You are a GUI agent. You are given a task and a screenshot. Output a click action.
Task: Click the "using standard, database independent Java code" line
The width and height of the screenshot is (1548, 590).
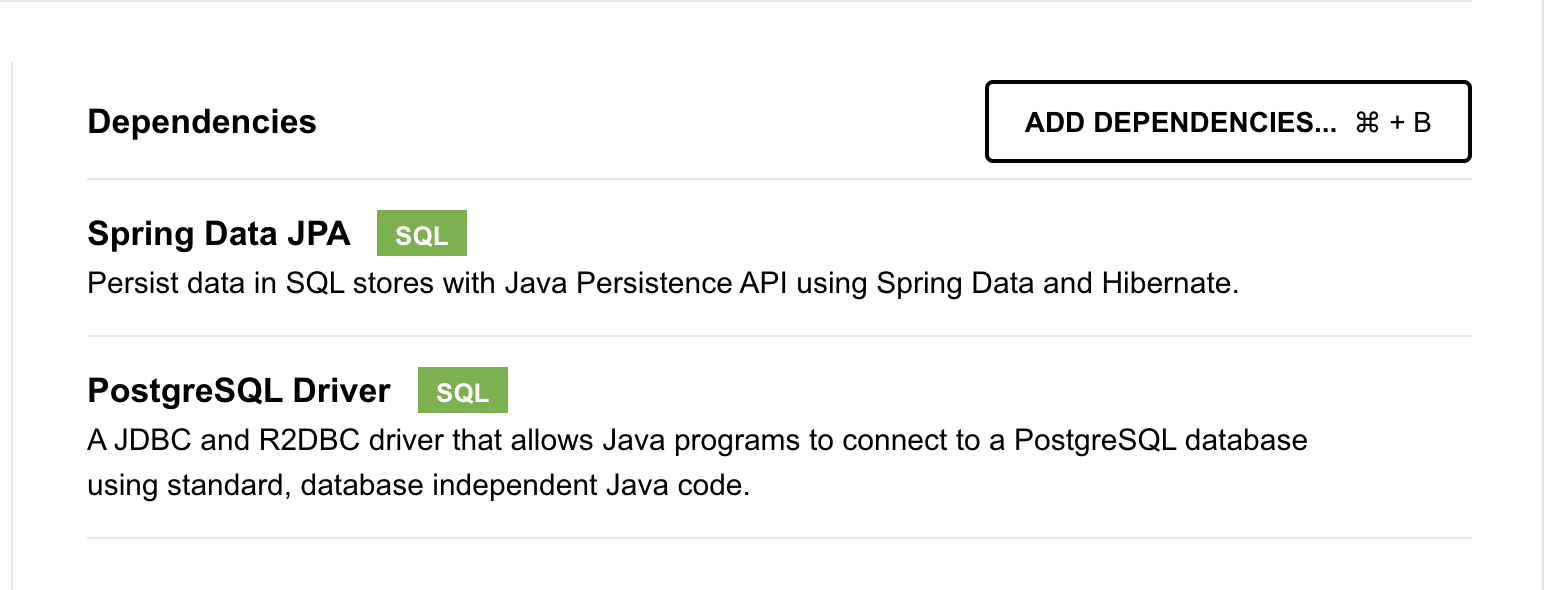pos(418,488)
